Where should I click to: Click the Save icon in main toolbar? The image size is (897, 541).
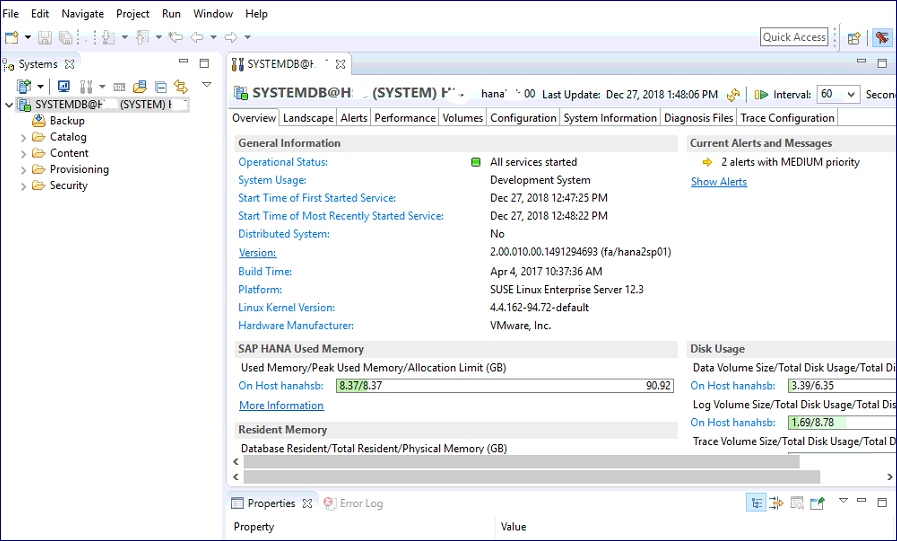45,38
